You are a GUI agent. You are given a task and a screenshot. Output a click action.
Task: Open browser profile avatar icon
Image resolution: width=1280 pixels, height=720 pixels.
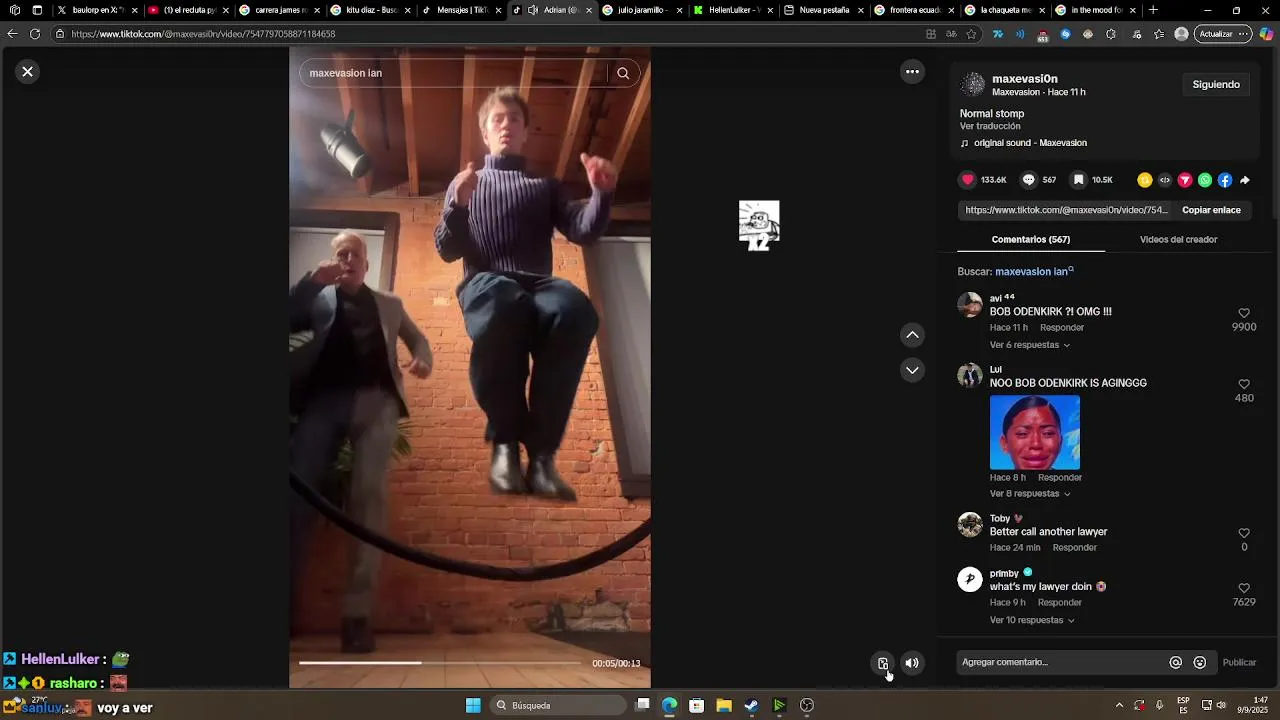[1181, 34]
